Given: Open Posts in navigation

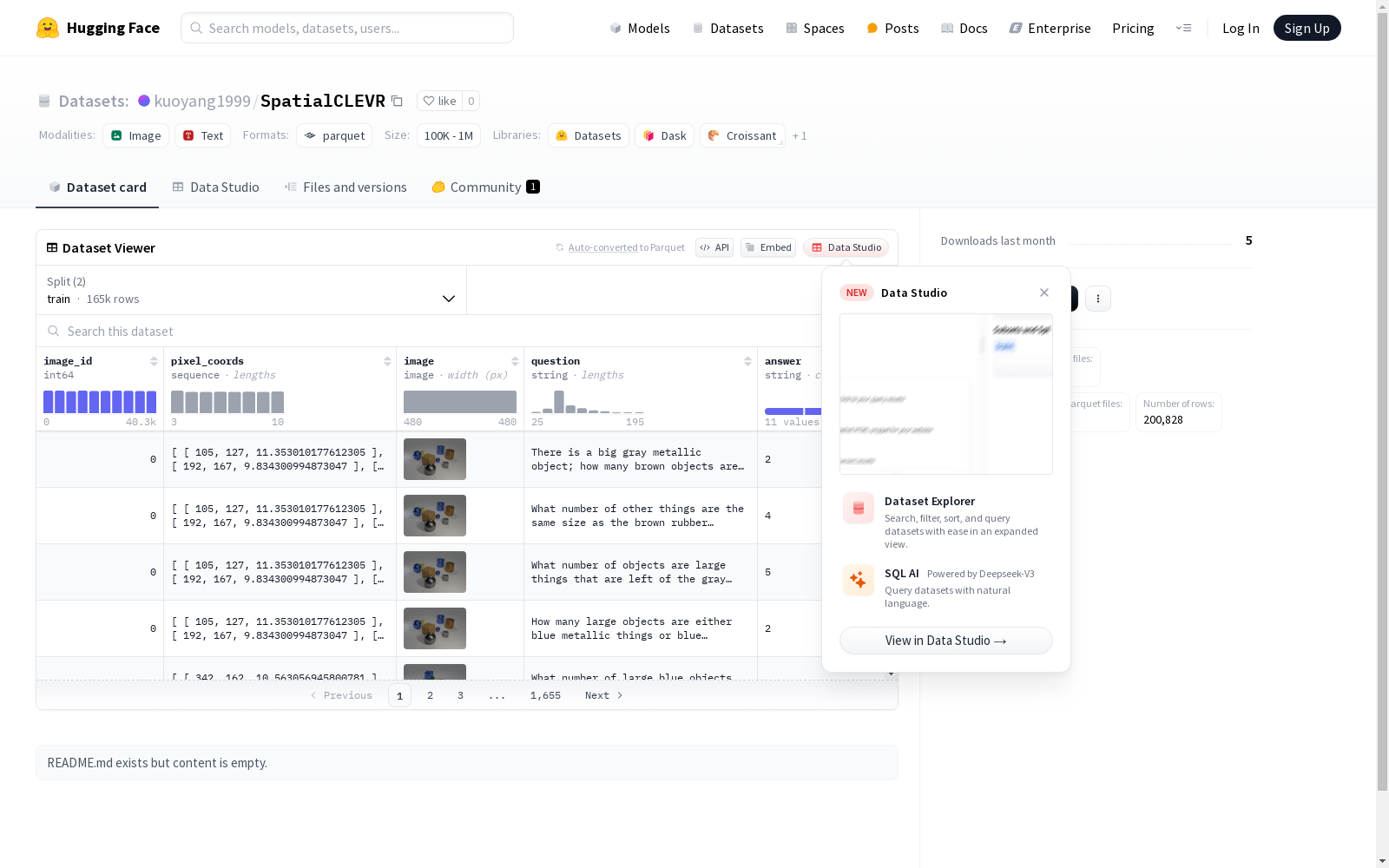Looking at the screenshot, I should pos(892,28).
